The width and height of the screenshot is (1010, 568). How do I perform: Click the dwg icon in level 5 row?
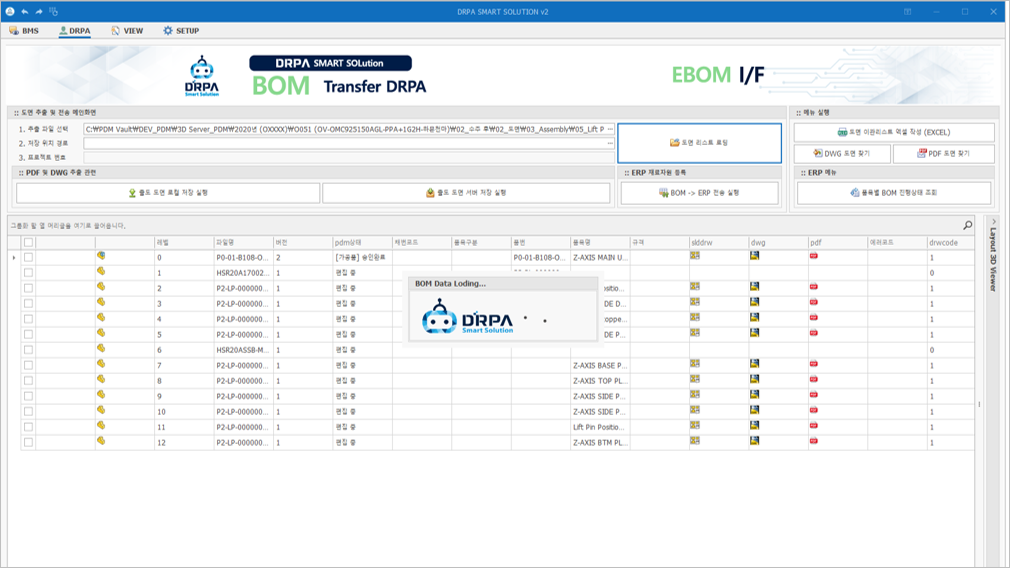754,333
